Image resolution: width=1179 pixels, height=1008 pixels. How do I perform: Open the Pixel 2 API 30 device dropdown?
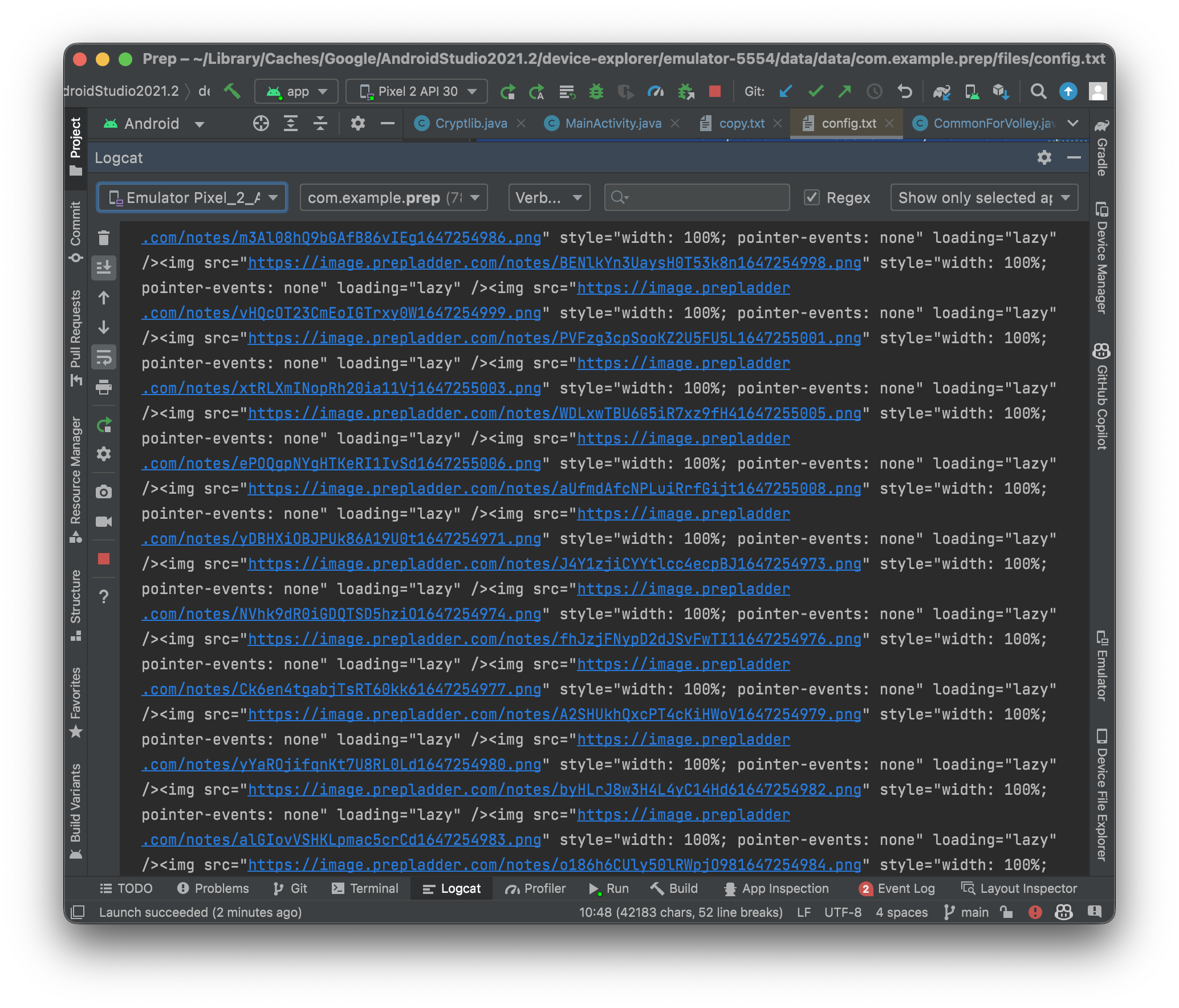[x=417, y=91]
